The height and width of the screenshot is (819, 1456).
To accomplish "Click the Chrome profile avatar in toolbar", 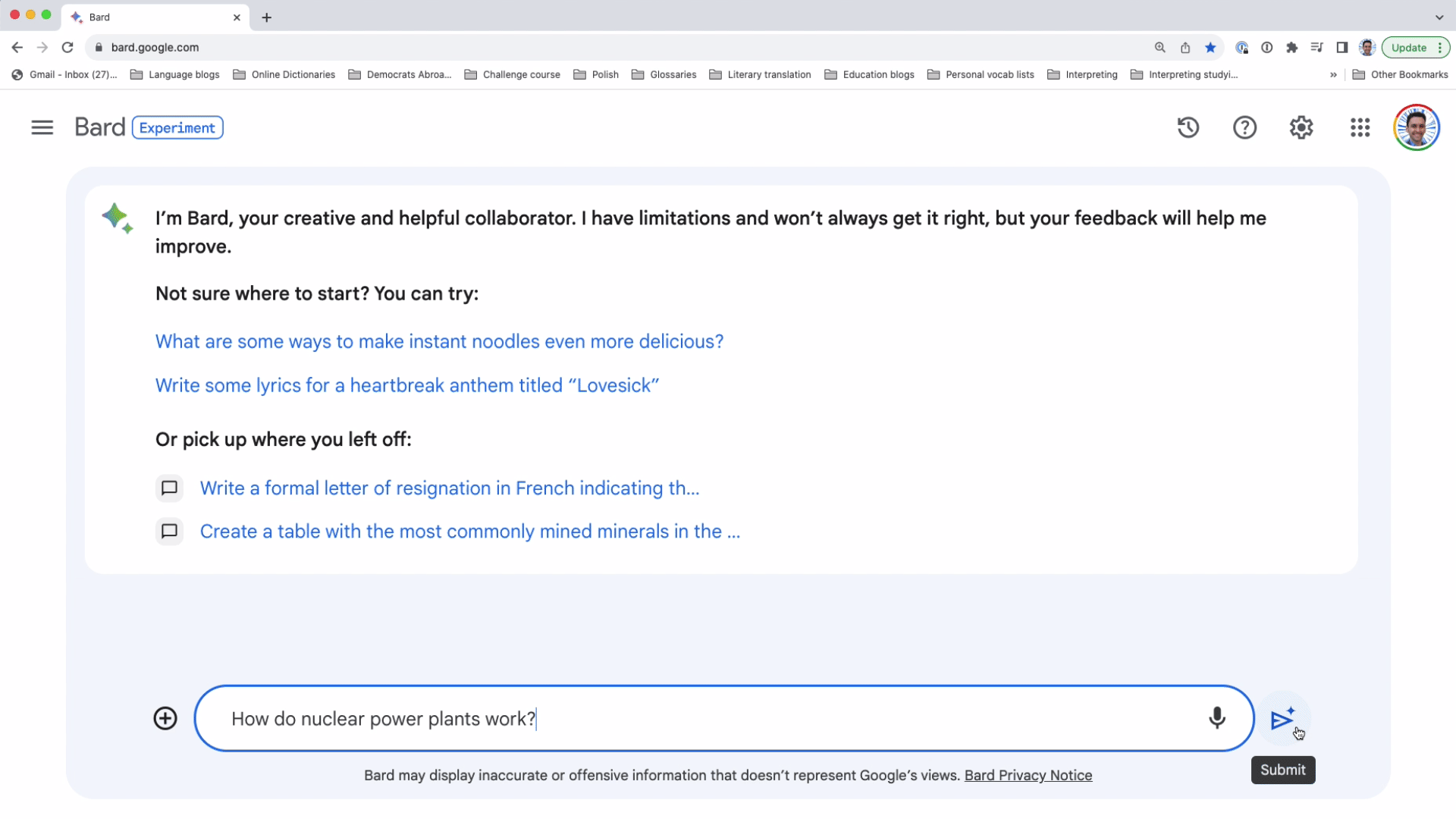I will tap(1367, 47).
